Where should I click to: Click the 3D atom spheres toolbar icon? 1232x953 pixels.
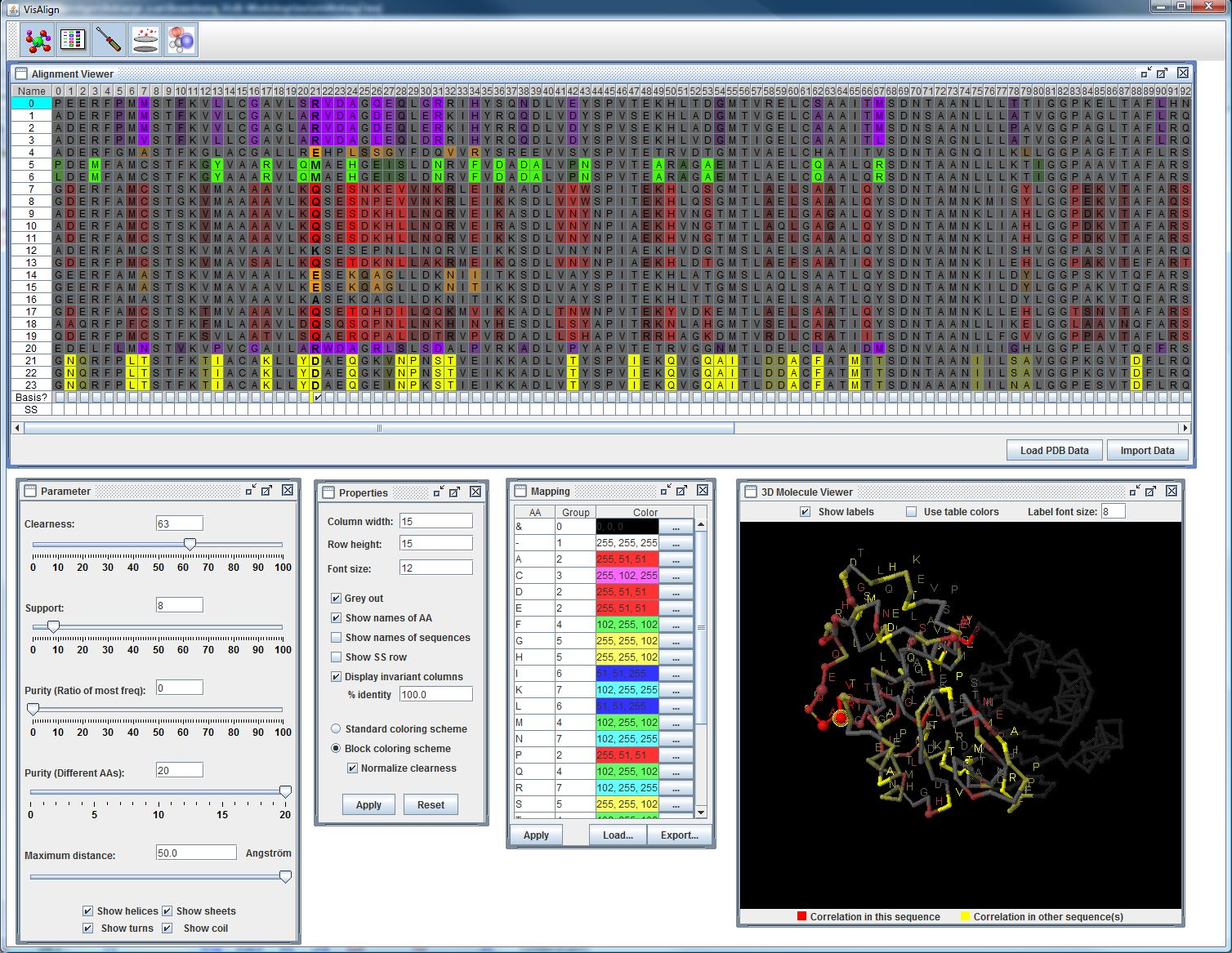click(181, 40)
